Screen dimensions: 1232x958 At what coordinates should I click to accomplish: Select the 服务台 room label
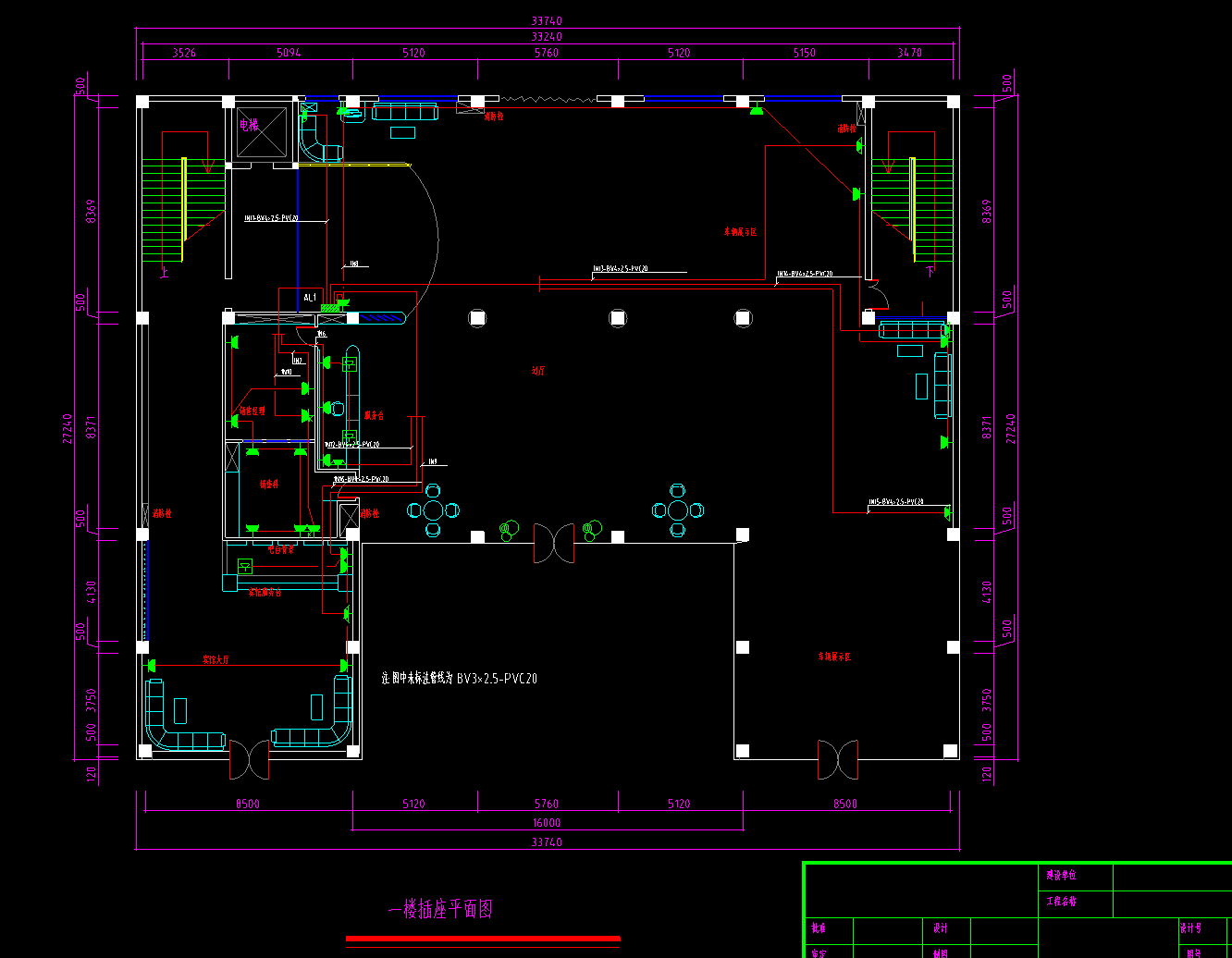374,415
